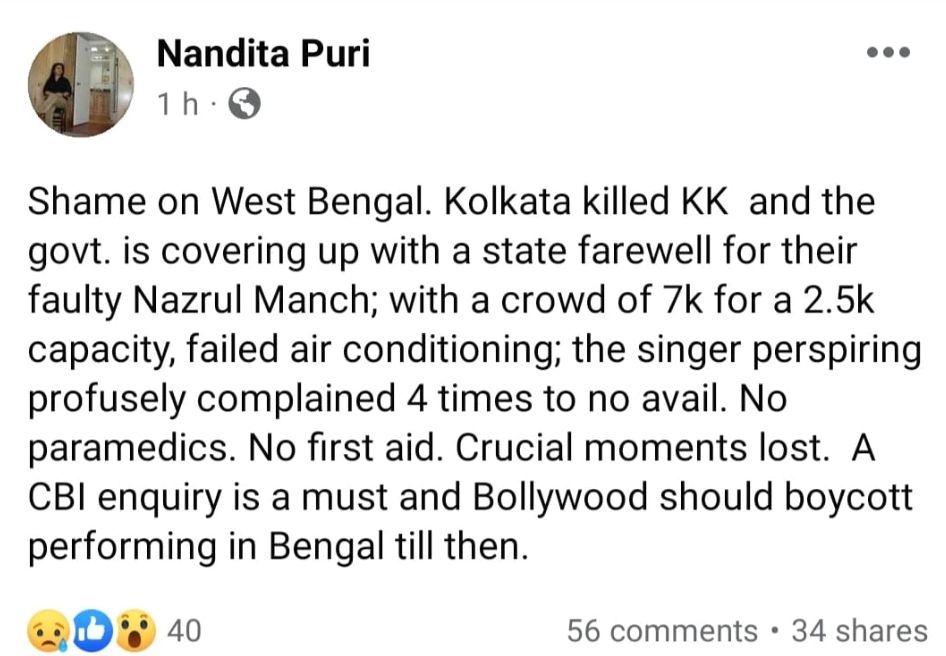
Task: Open Nandita Puri's profile picture
Action: tap(80, 84)
